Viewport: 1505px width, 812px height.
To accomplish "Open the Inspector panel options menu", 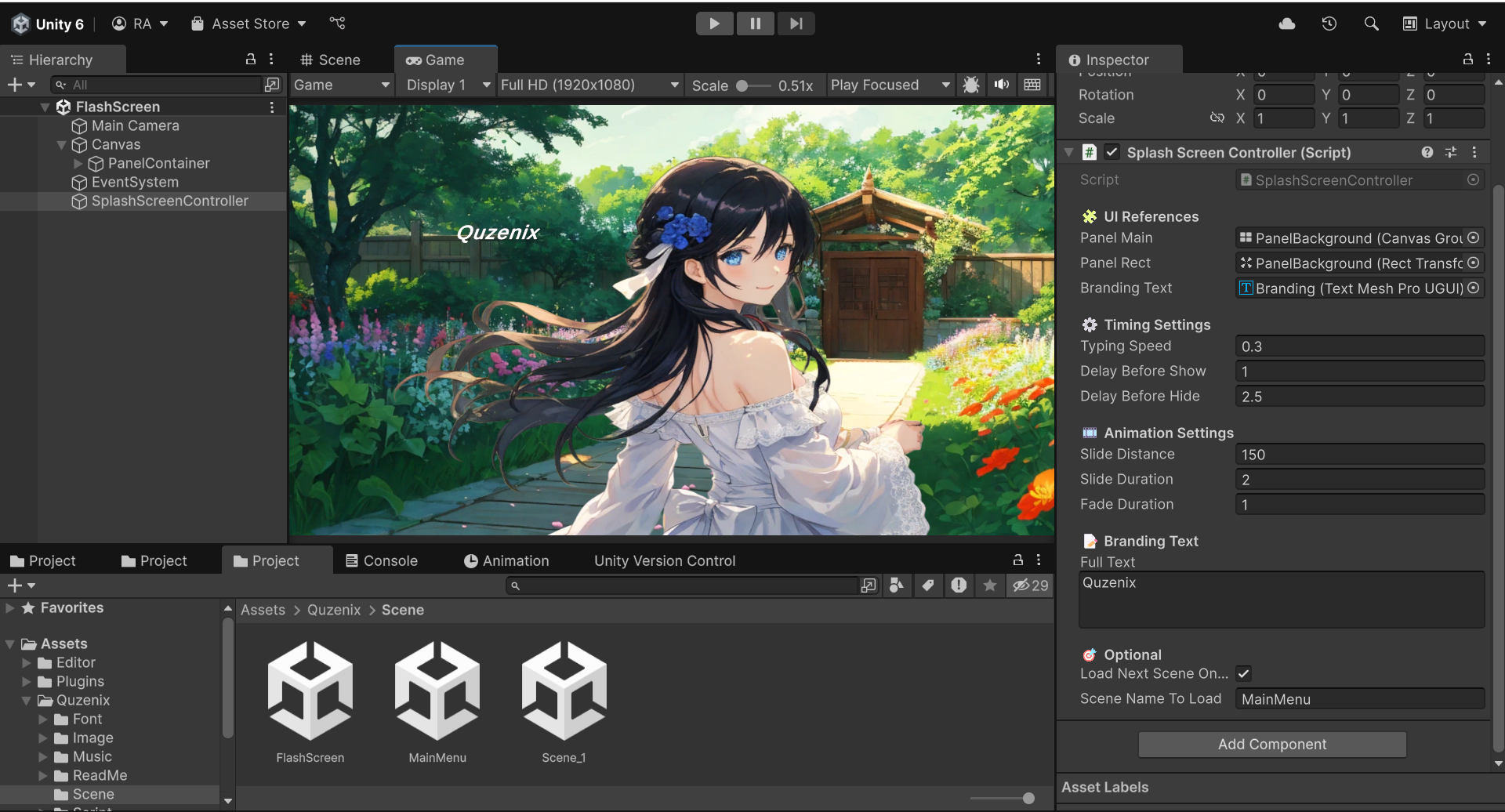I will (1489, 59).
